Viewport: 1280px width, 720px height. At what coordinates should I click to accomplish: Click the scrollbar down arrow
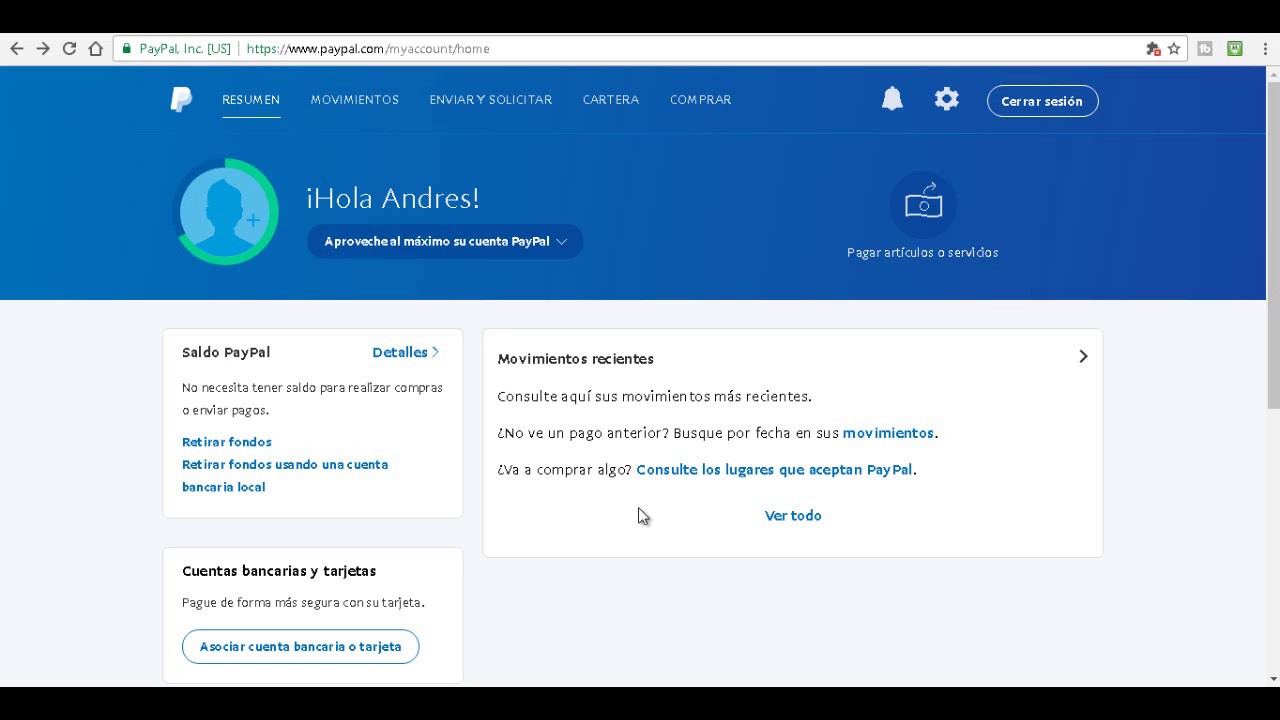pos(1273,679)
